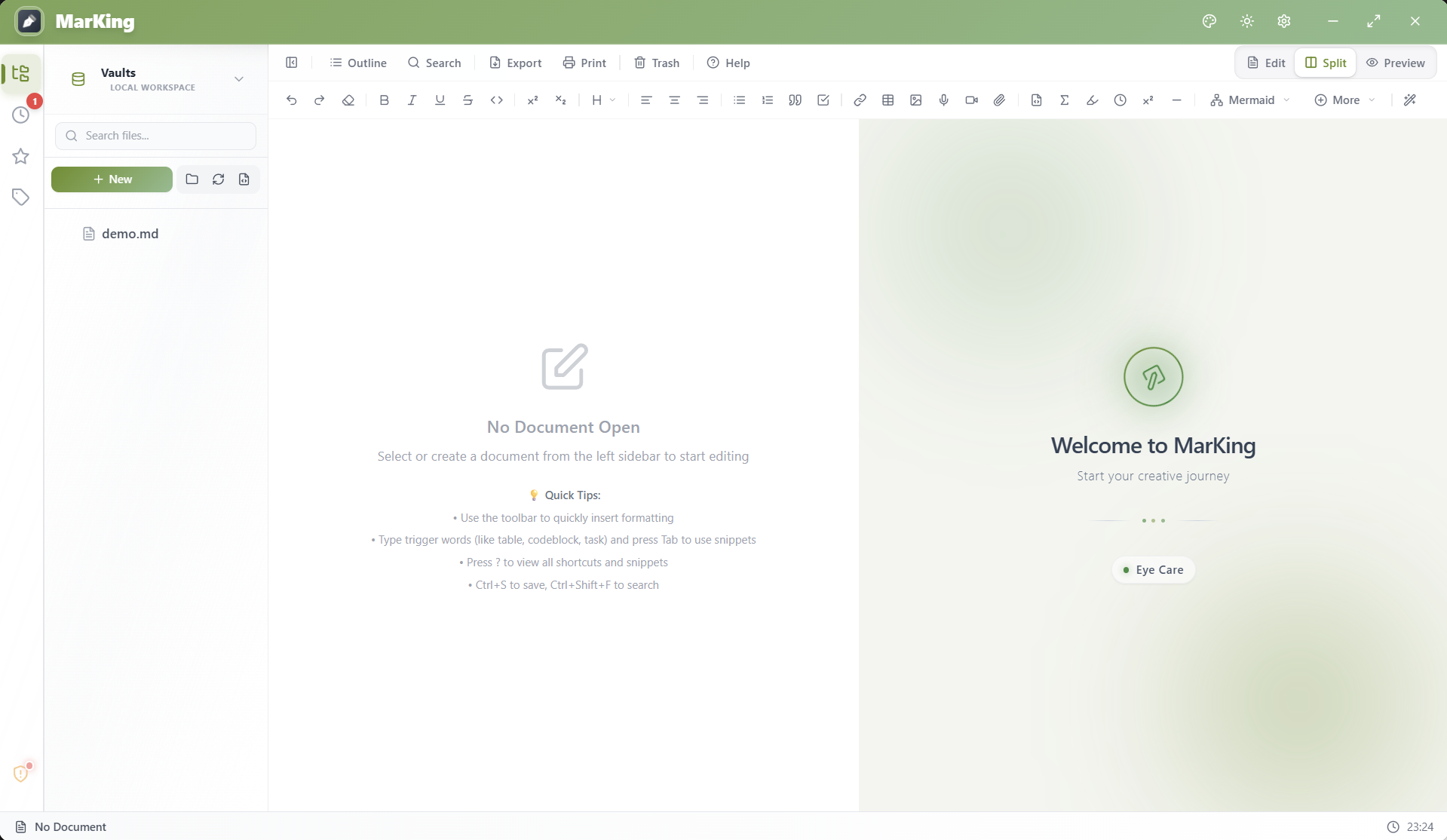Click the insert link icon

click(860, 100)
